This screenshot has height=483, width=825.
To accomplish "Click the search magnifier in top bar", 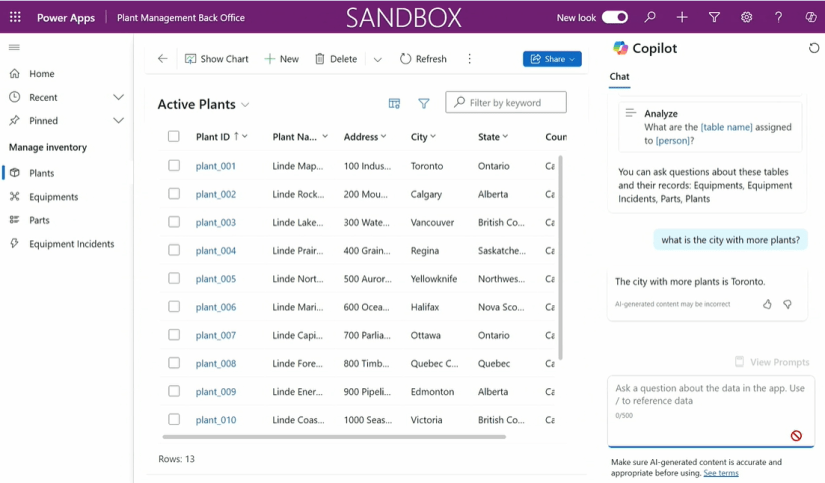I will pyautogui.click(x=650, y=17).
